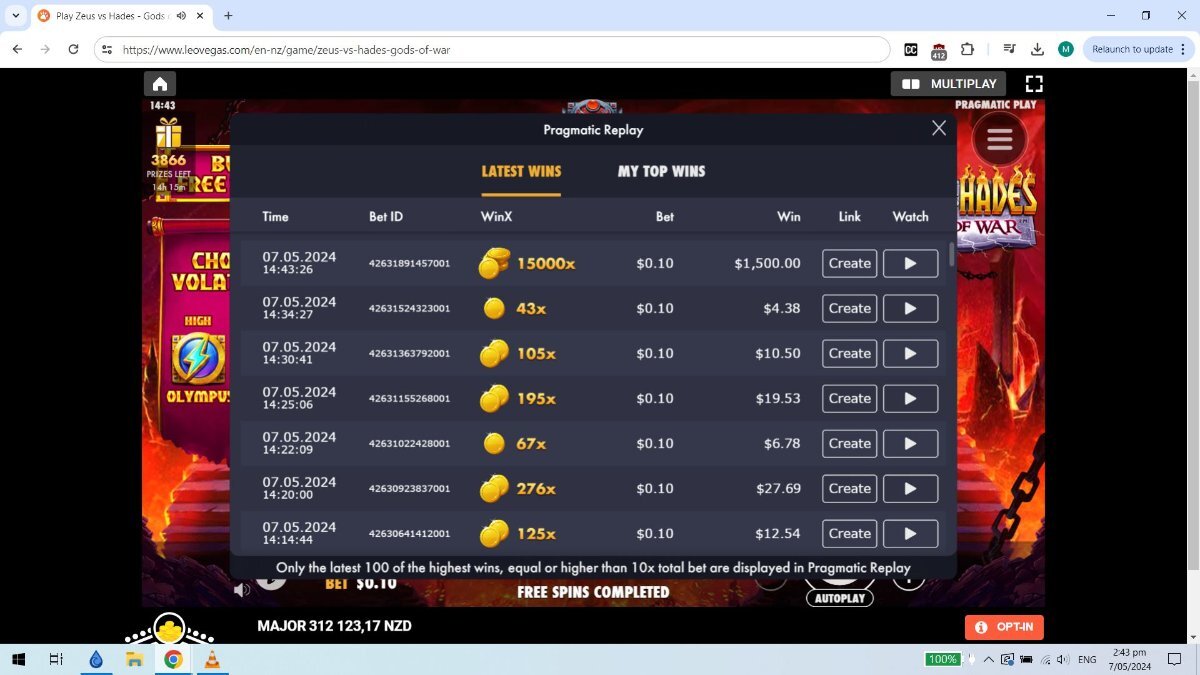
Task: Close the Pragmatic Replay dialog
Action: point(939,128)
